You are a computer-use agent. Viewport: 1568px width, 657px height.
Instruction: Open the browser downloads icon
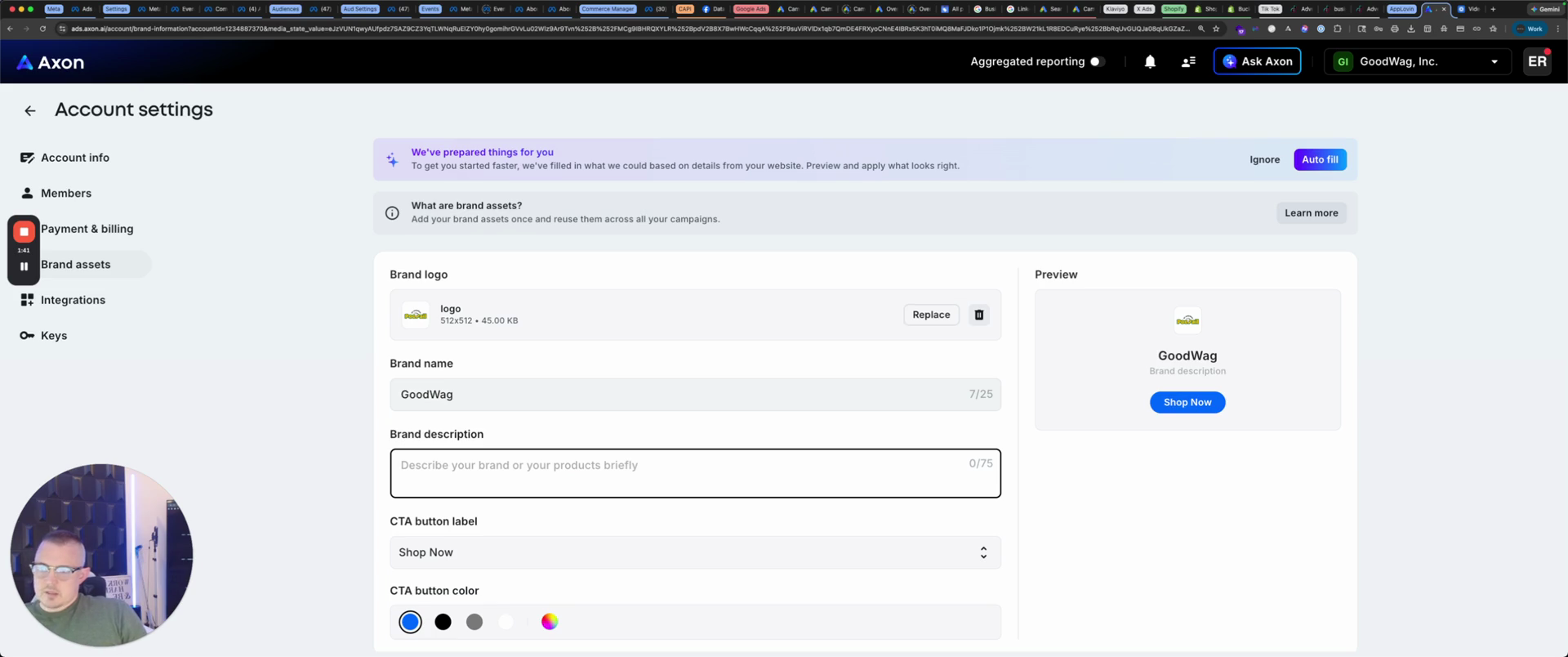pos(1410,29)
